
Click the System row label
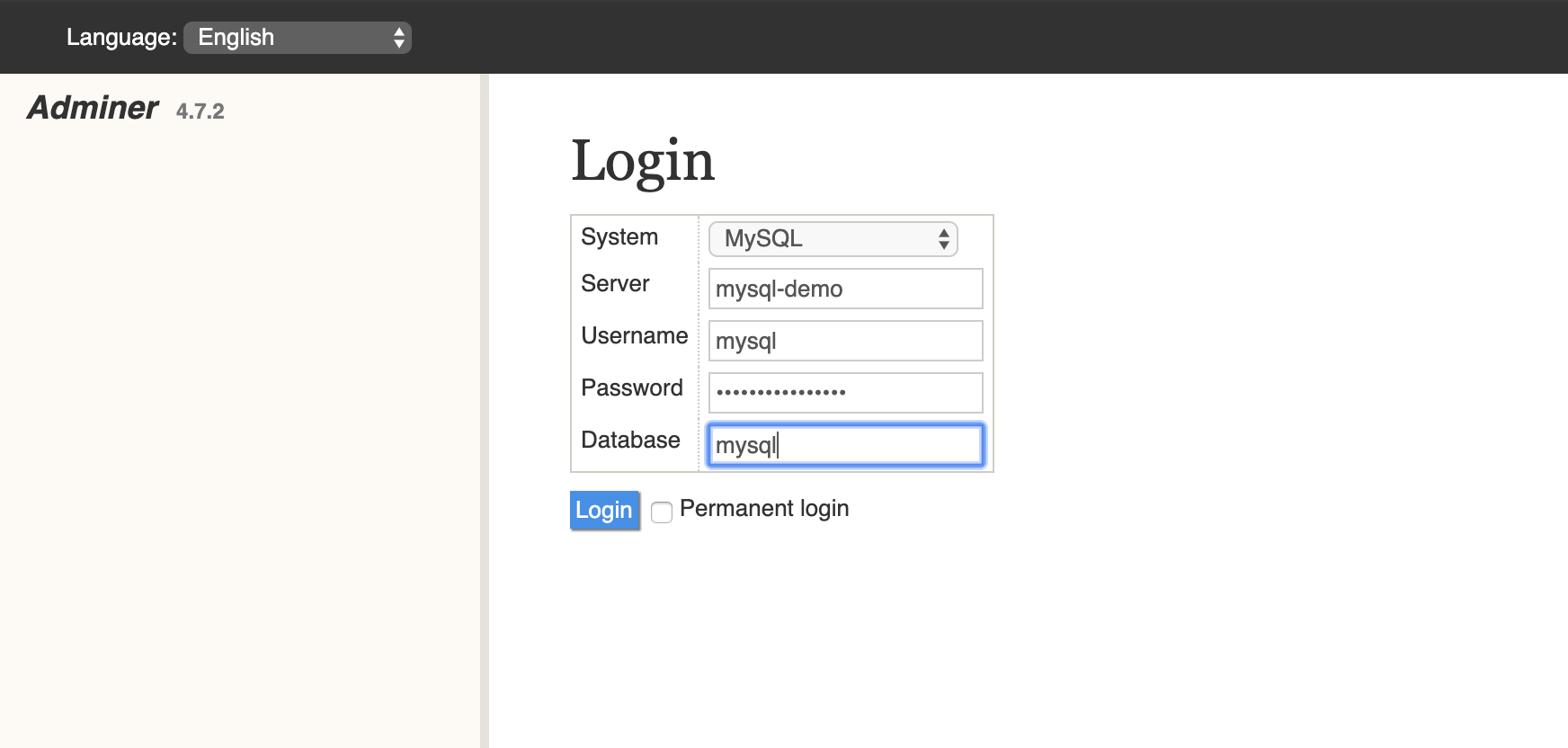(619, 237)
